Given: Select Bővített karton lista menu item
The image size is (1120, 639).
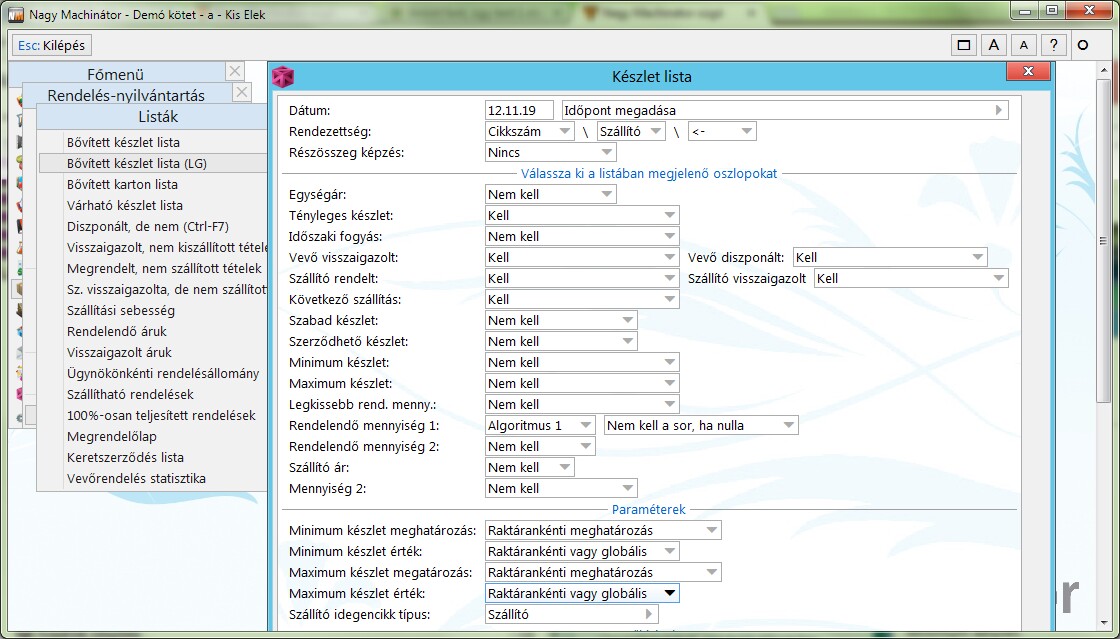Looking at the screenshot, I should [122, 184].
